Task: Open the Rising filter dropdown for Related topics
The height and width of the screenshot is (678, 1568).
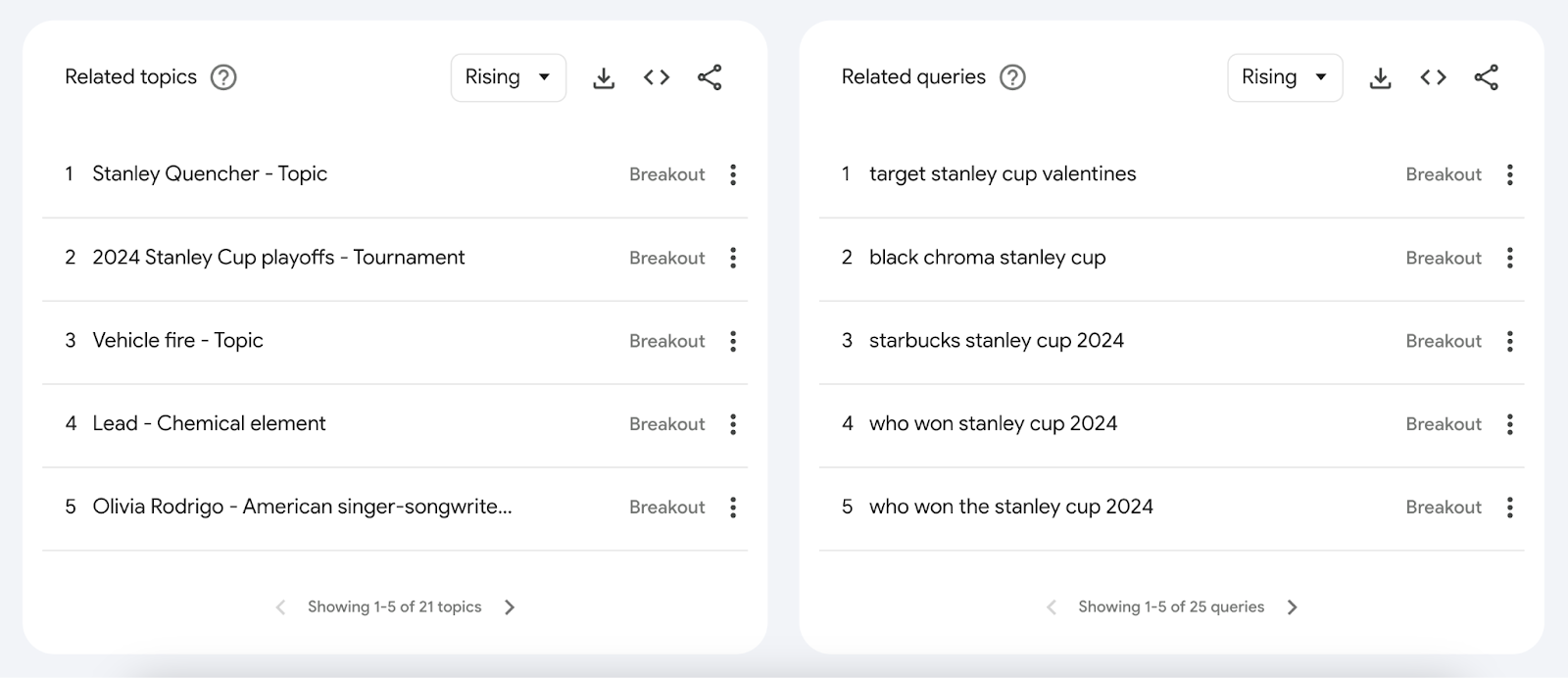Action: click(x=508, y=76)
